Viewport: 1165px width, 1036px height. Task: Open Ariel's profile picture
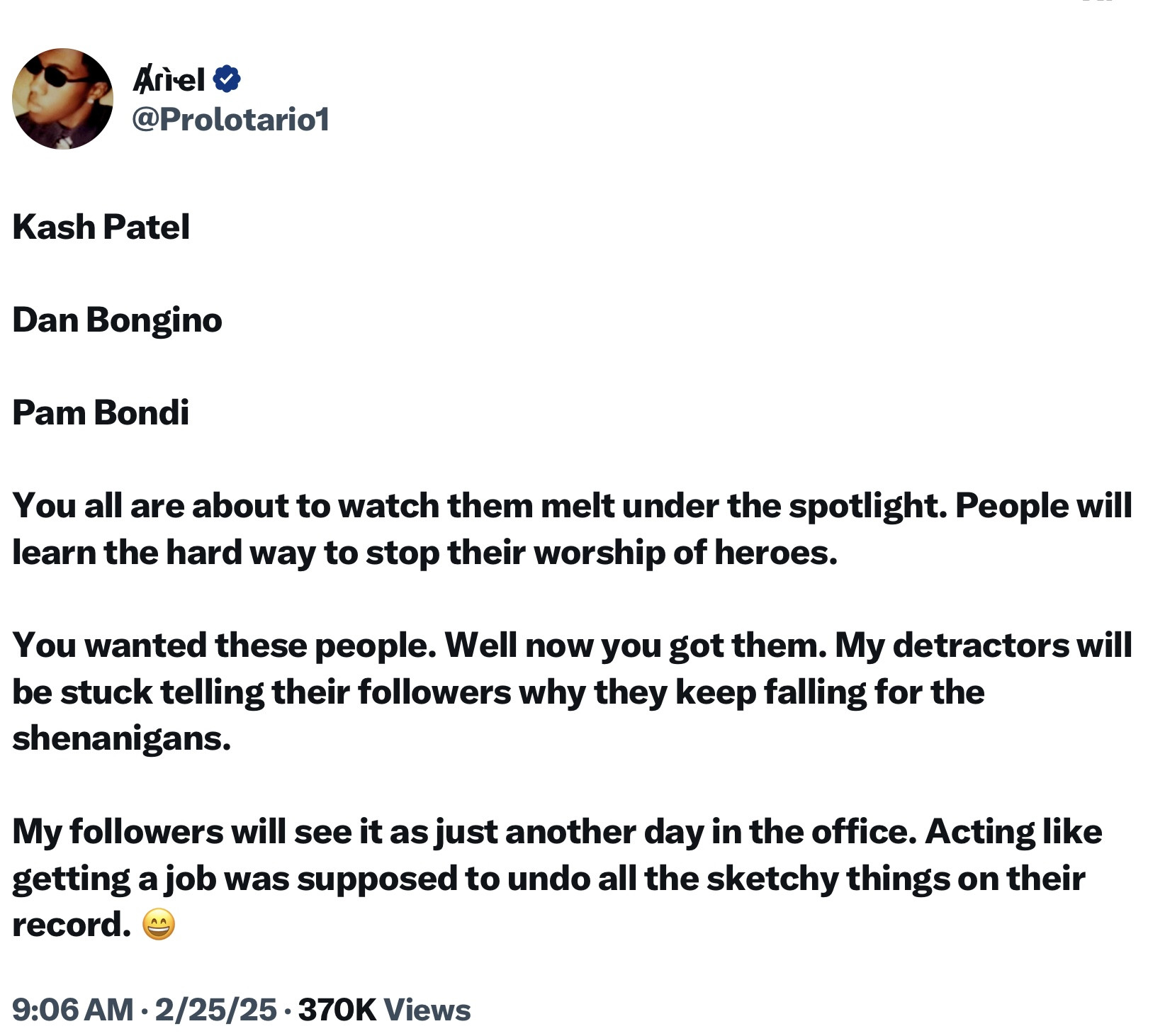pyautogui.click(x=62, y=98)
